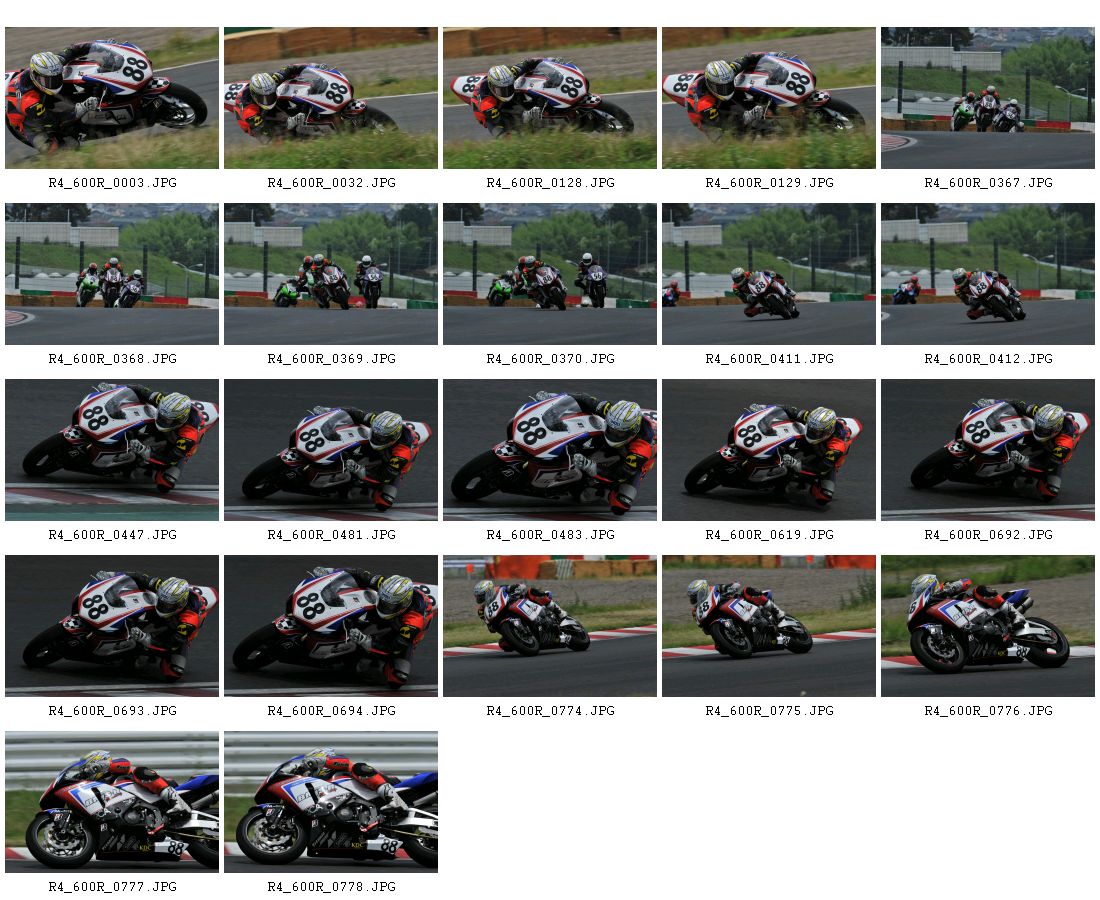Select the R4_600R_0032.JPG photo
Screen dimensions: 1100x900
coord(330,98)
